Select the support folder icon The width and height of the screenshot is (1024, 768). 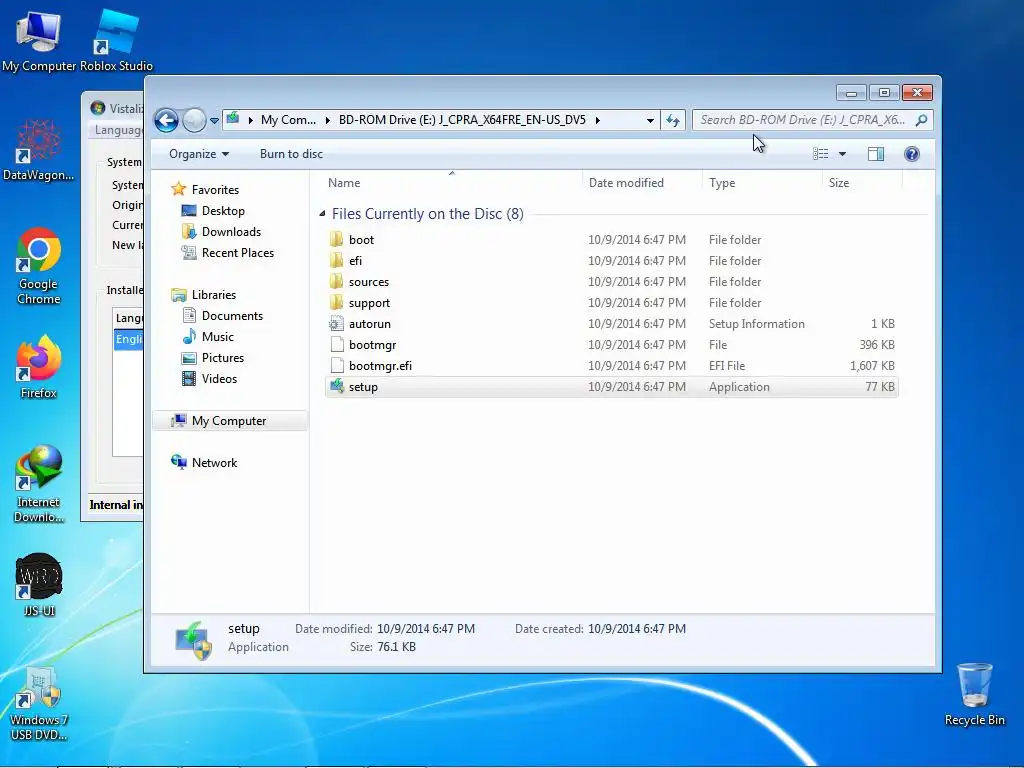click(336, 302)
